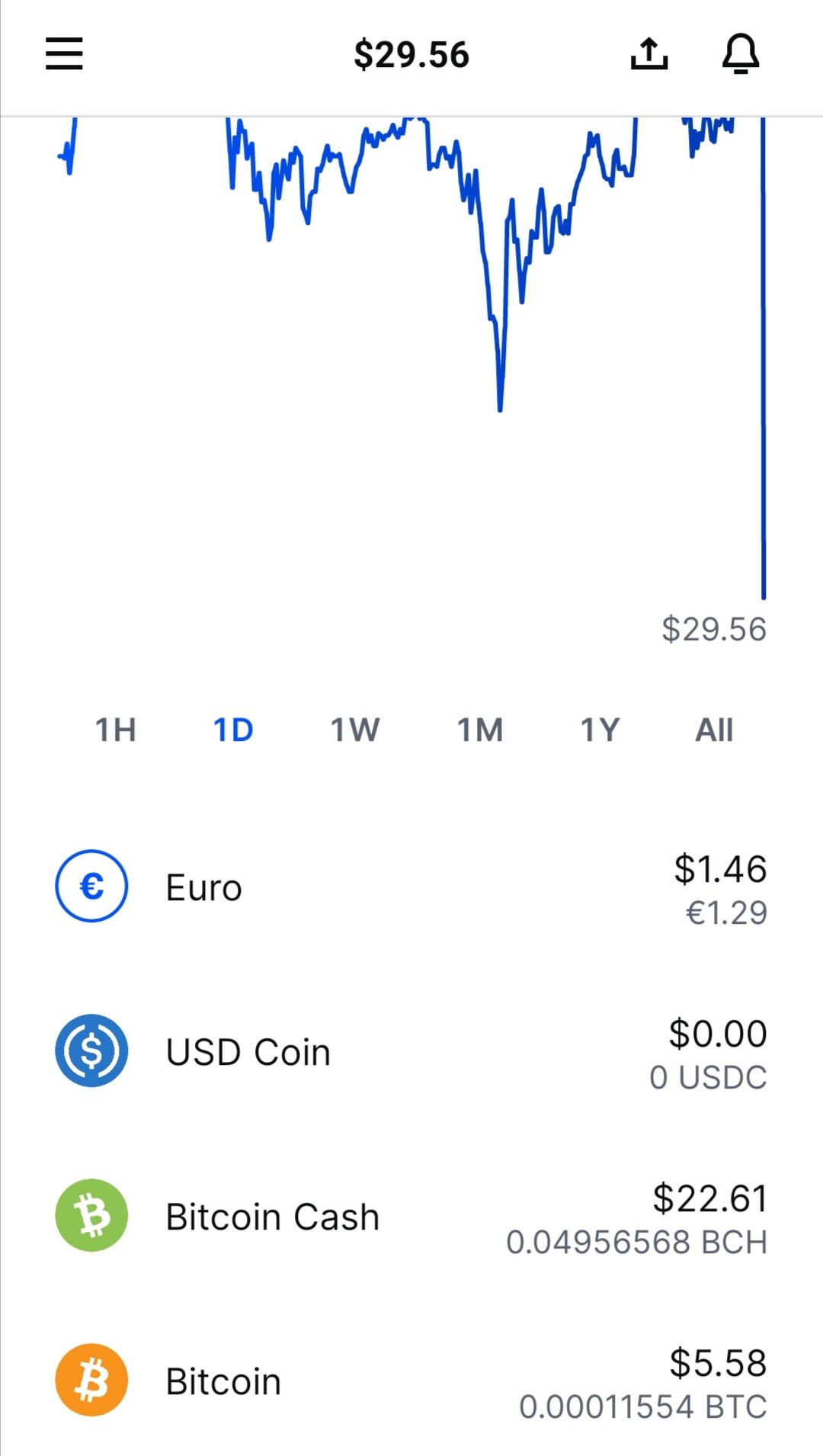
Task: Tap the orange Bitcoin icon
Action: click(91, 1380)
